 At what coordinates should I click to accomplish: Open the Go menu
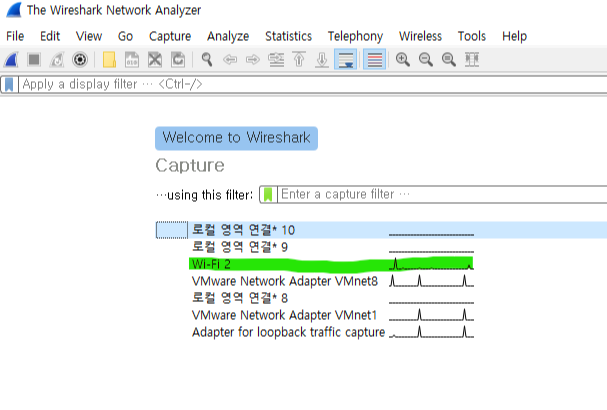tap(125, 36)
